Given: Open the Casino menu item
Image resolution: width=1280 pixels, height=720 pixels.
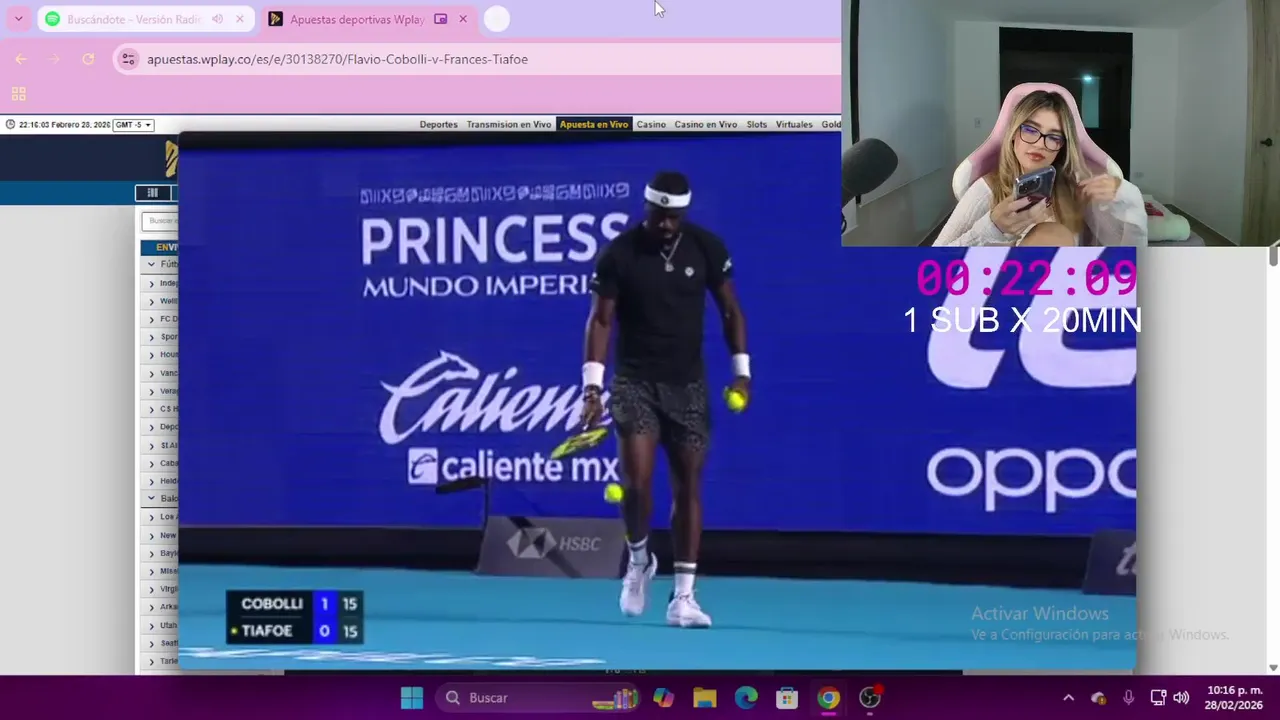Looking at the screenshot, I should (x=651, y=124).
